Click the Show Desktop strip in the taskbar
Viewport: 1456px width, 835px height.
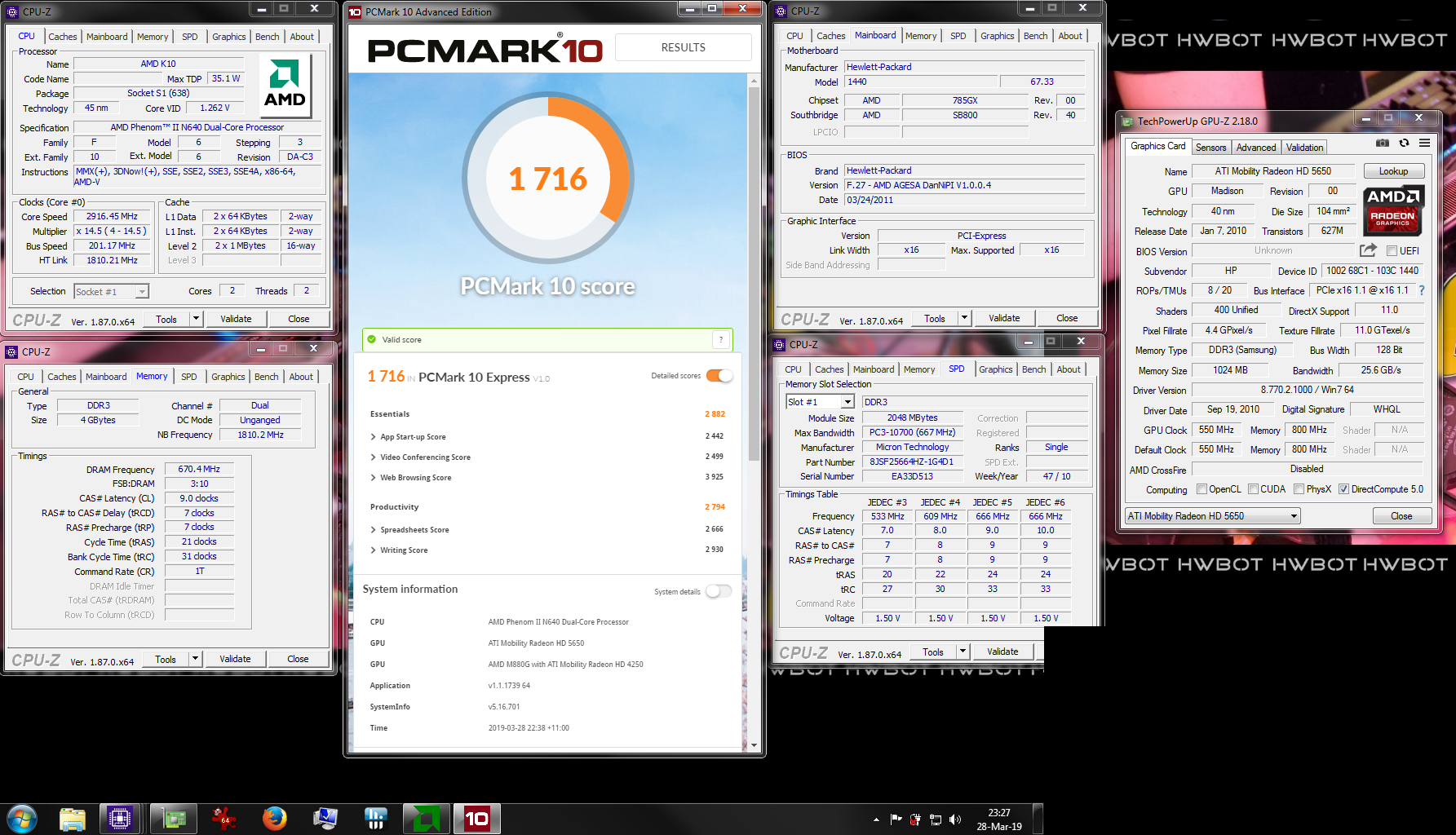tap(1038, 819)
